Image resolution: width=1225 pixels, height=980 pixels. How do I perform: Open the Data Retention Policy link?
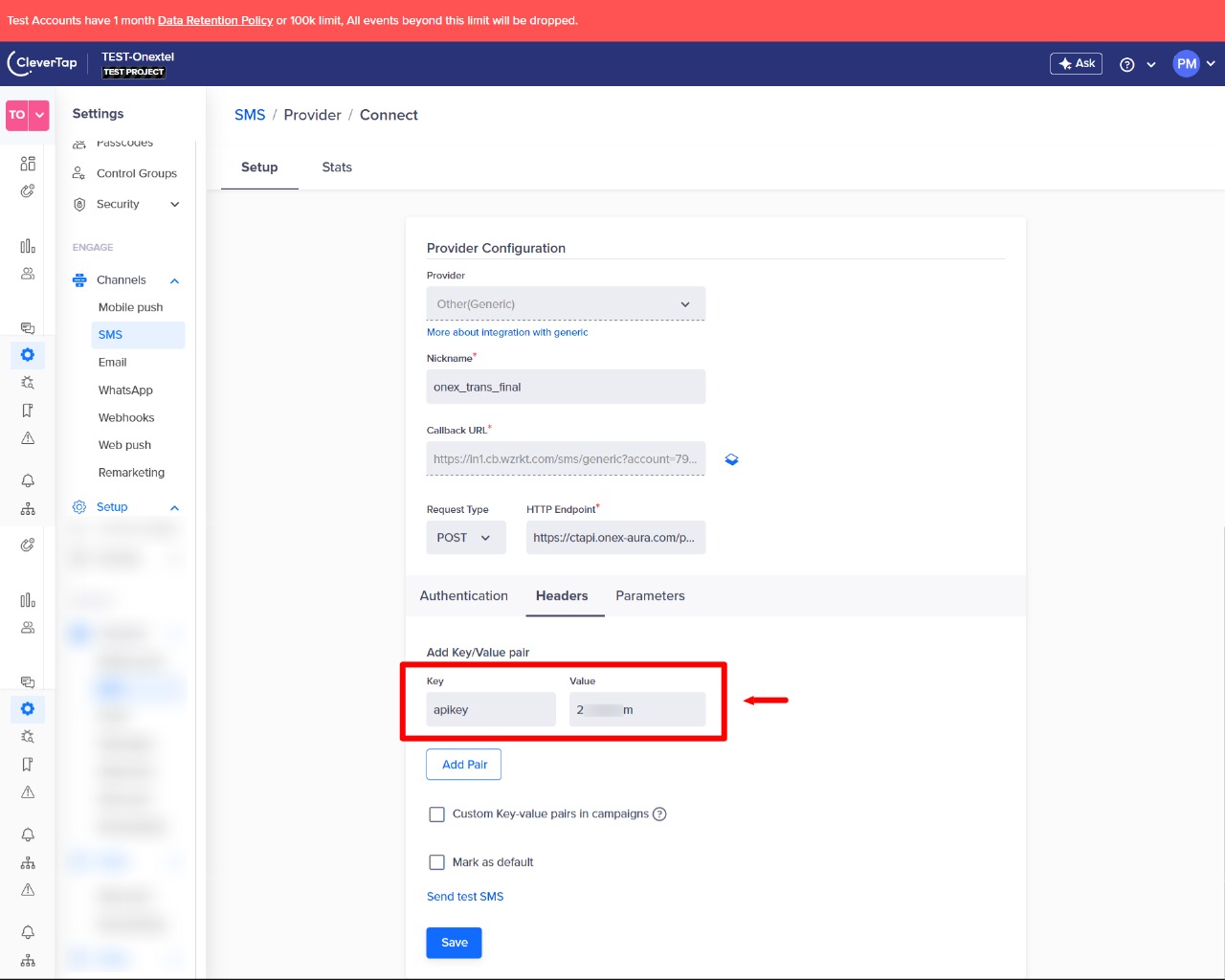pyautogui.click(x=215, y=20)
